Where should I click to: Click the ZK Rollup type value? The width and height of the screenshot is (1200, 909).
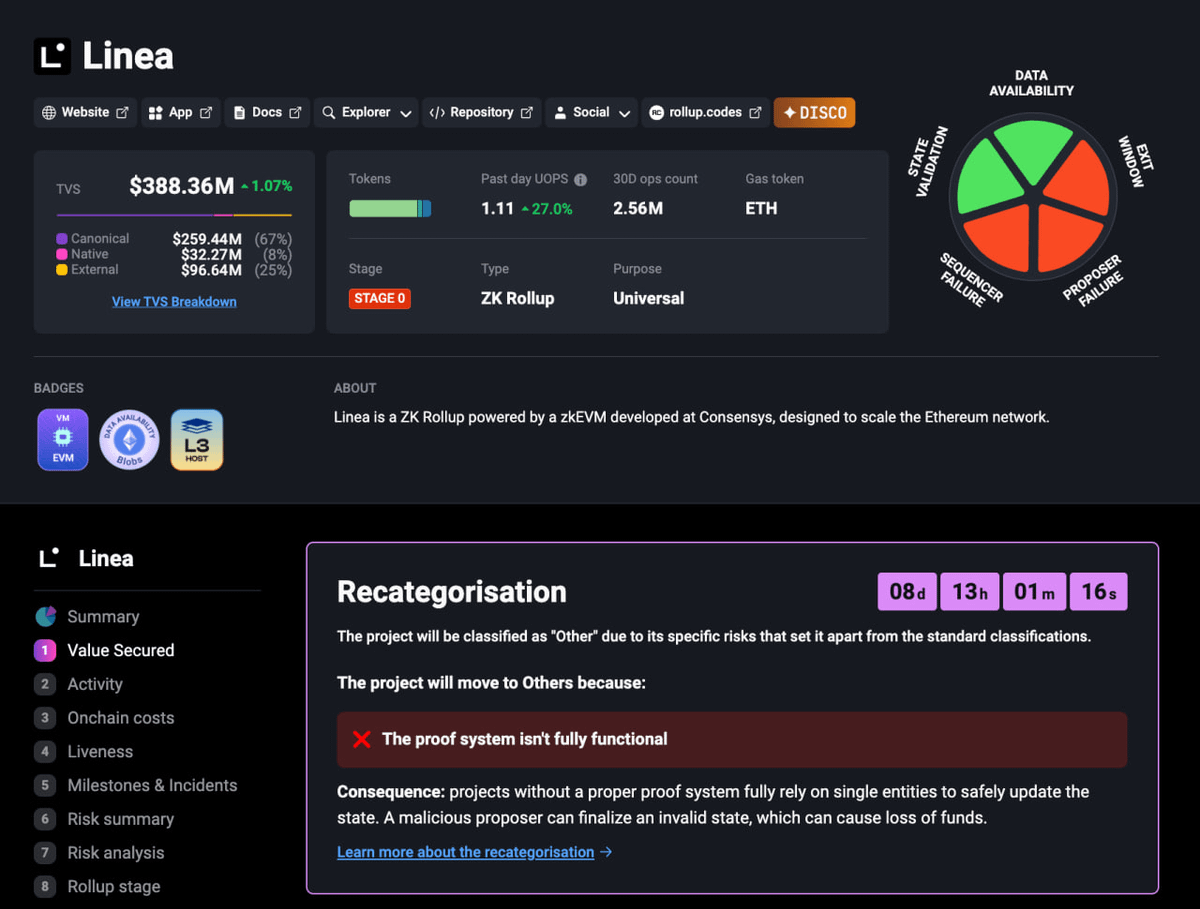click(517, 298)
